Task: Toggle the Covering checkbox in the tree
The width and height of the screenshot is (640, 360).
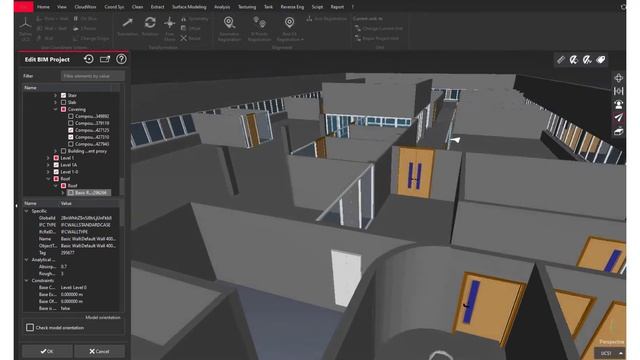Action: (63, 109)
